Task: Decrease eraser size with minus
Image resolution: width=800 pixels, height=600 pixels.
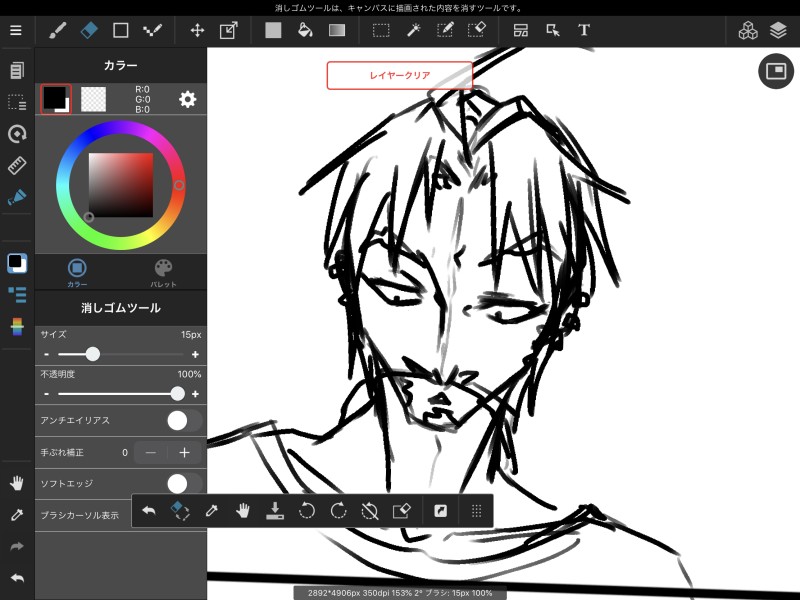Action: click(x=46, y=354)
